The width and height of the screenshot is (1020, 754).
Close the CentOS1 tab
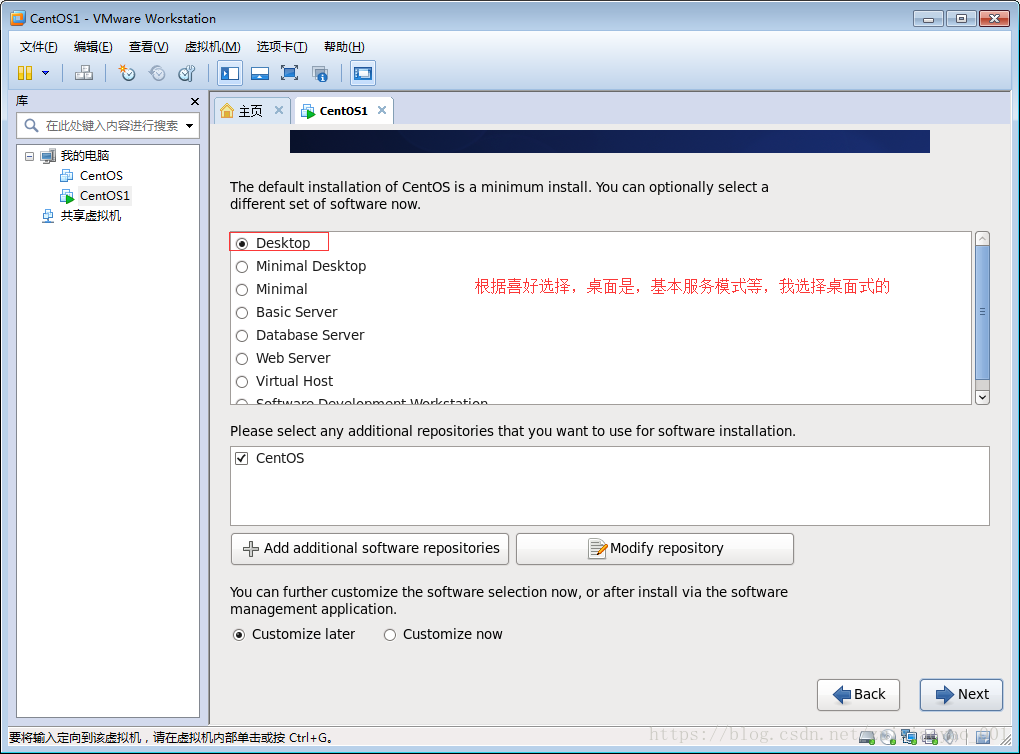pos(382,110)
